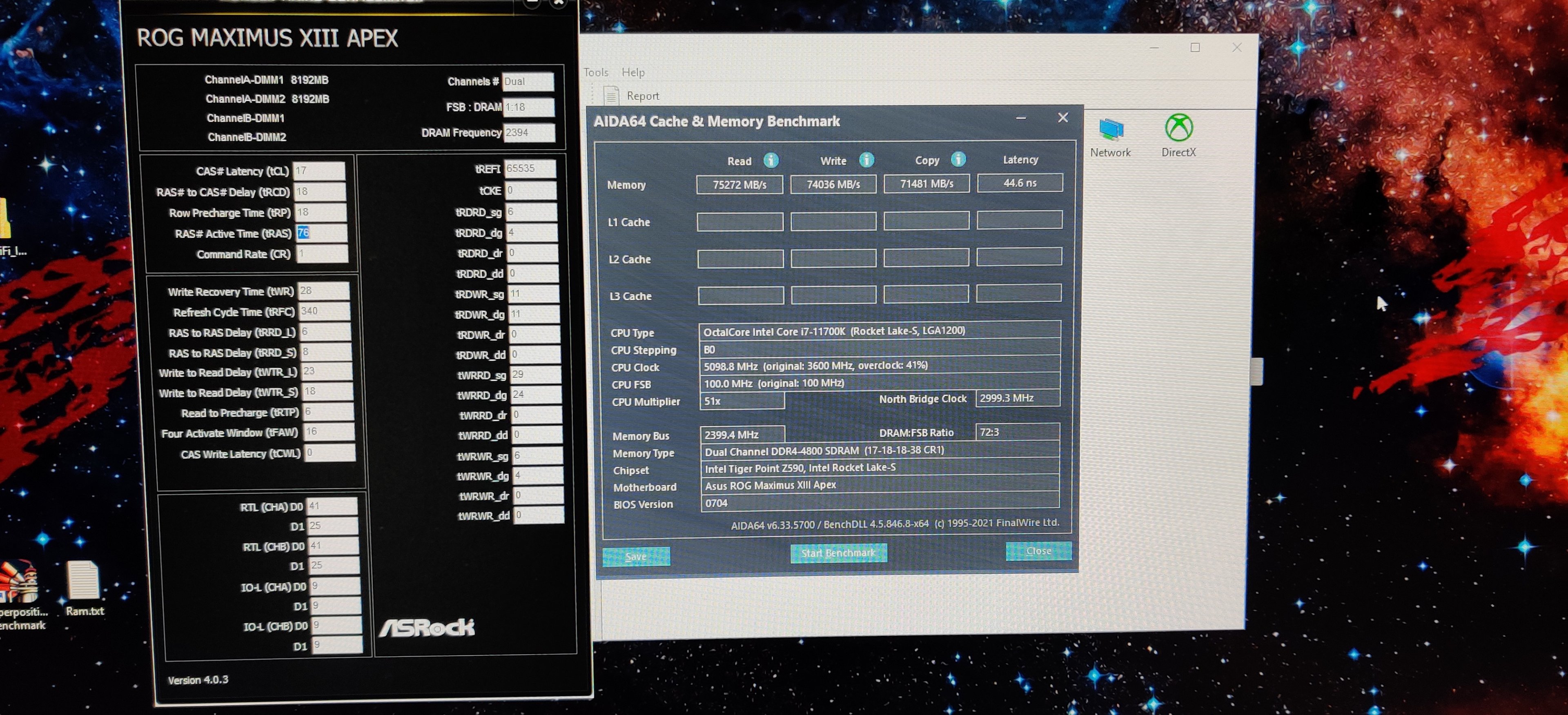Click the RAS# to CAS# Delay (tRCD) field
This screenshot has height=715, width=1568.
click(x=320, y=192)
